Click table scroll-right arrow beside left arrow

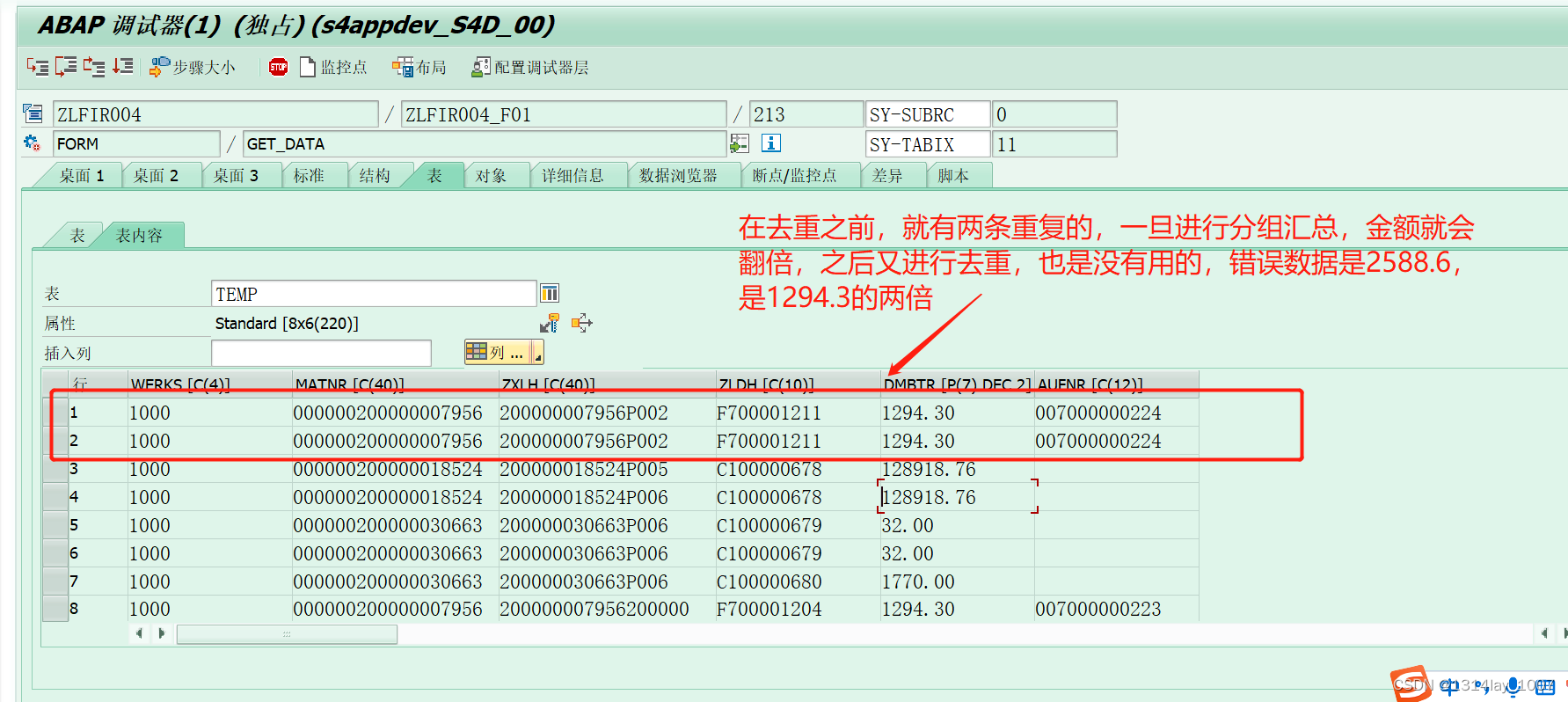[161, 633]
